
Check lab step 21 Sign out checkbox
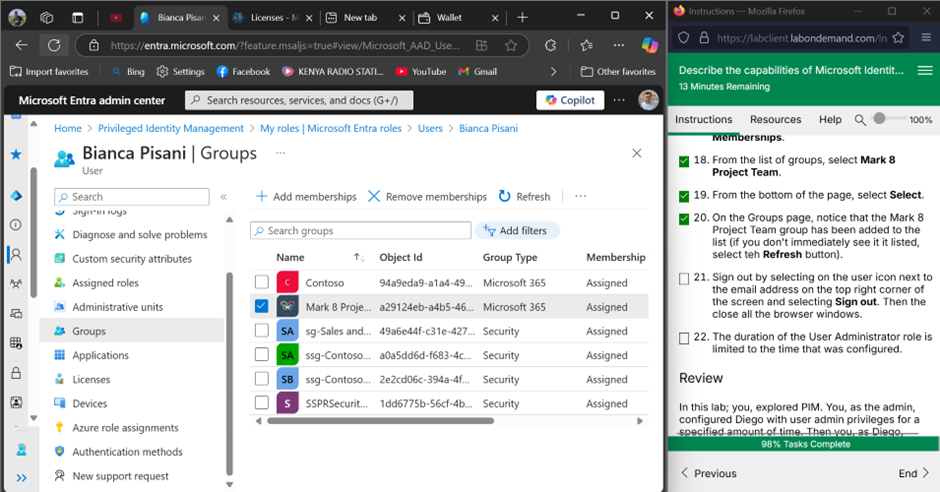pos(684,279)
